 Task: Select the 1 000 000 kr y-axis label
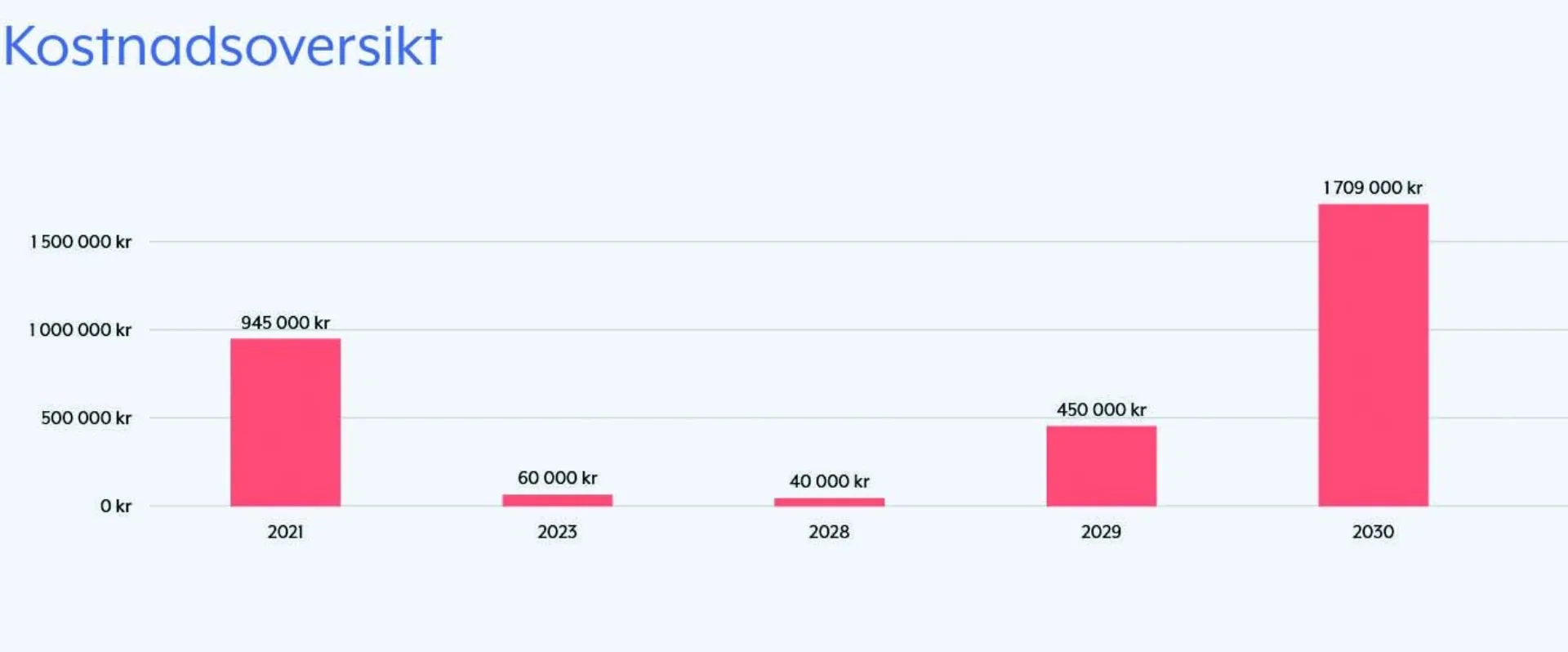point(81,330)
